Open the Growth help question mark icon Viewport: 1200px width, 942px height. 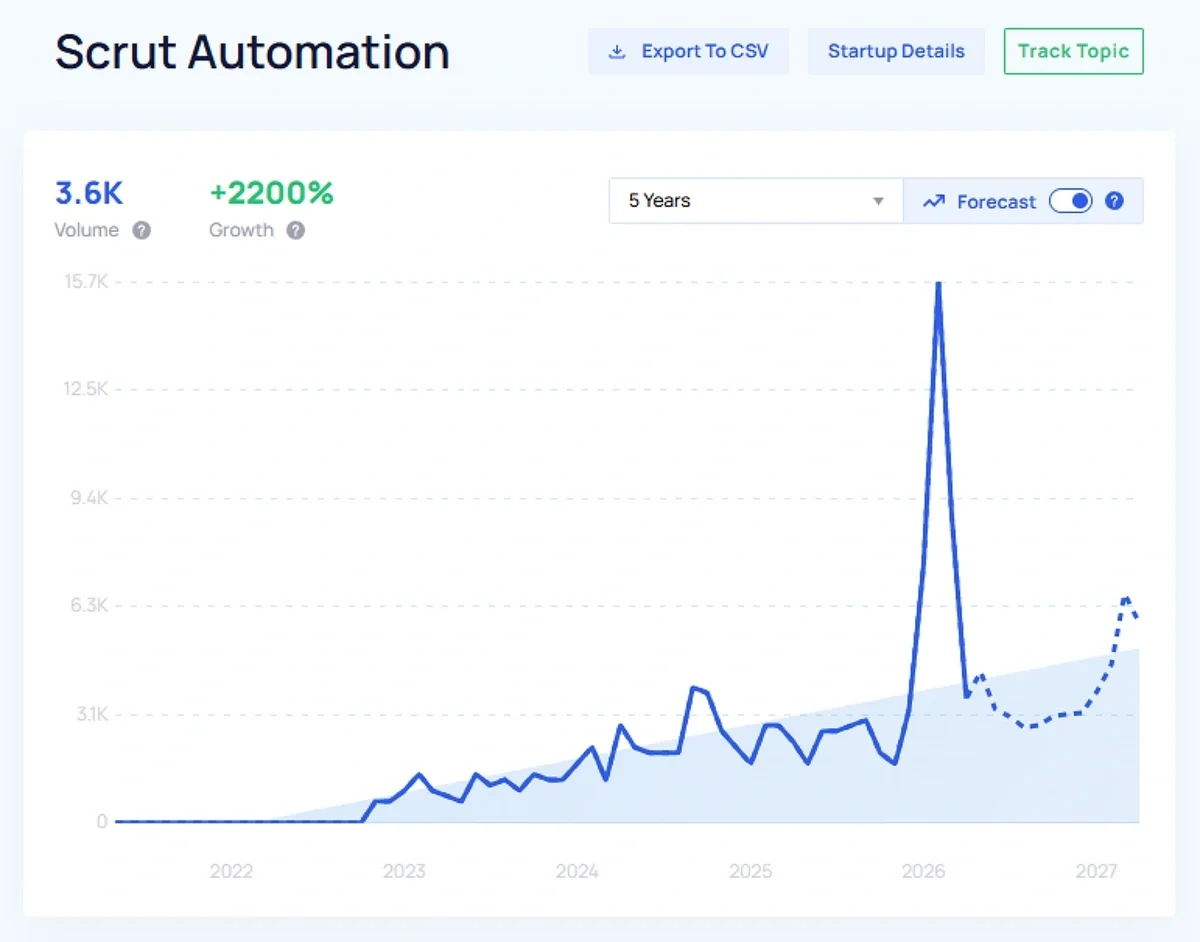(296, 230)
